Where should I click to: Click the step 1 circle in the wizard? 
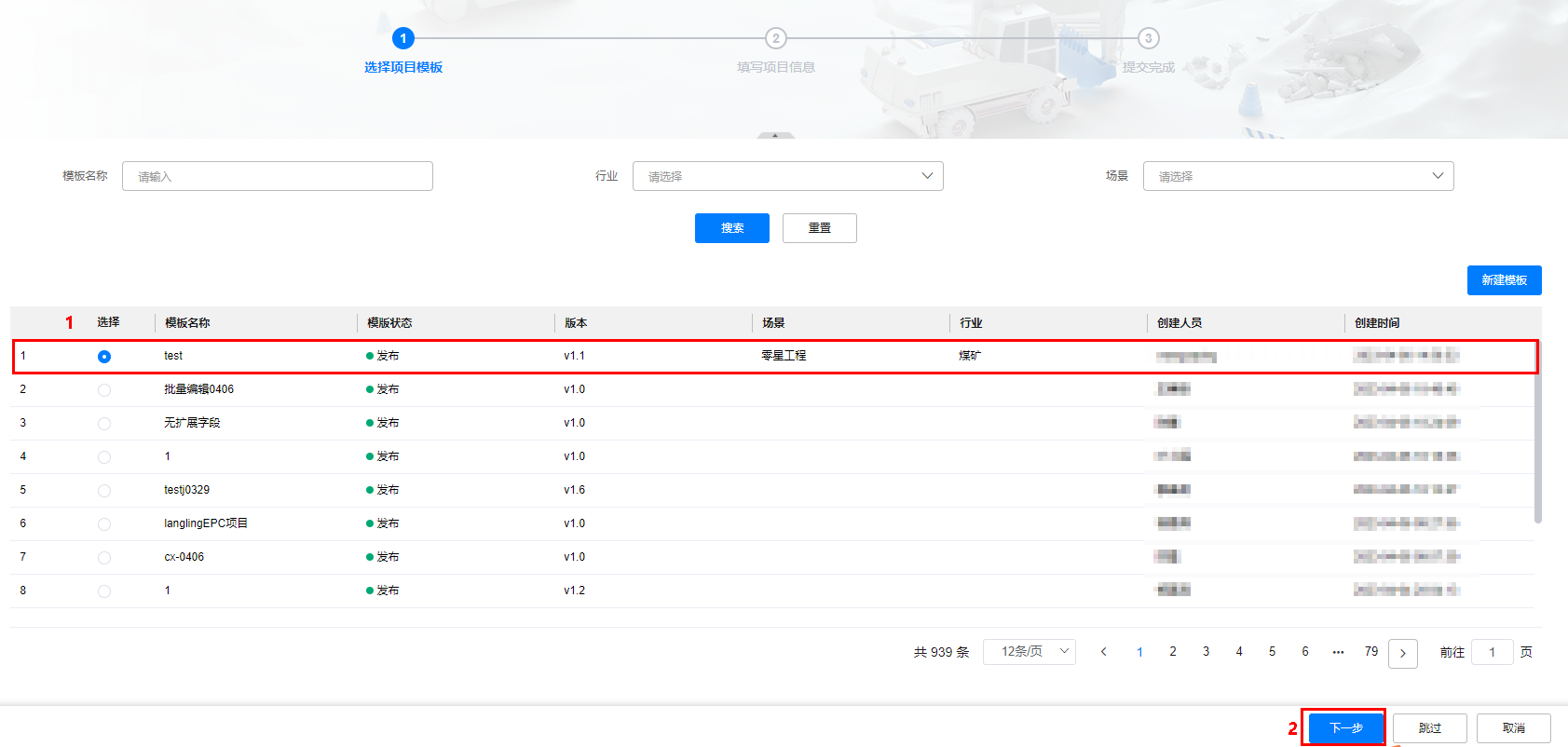click(x=403, y=38)
